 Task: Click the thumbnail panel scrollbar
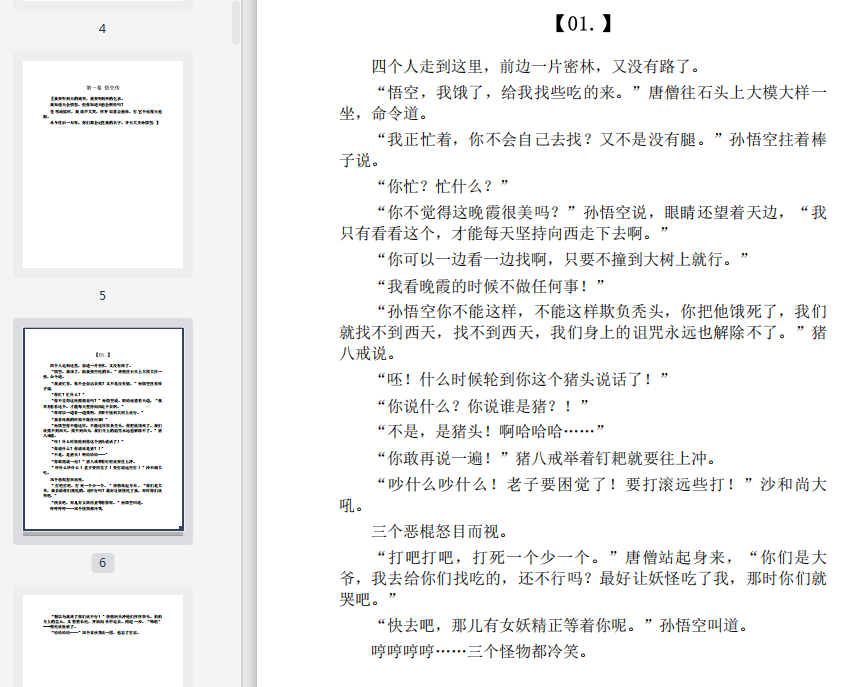tap(236, 22)
